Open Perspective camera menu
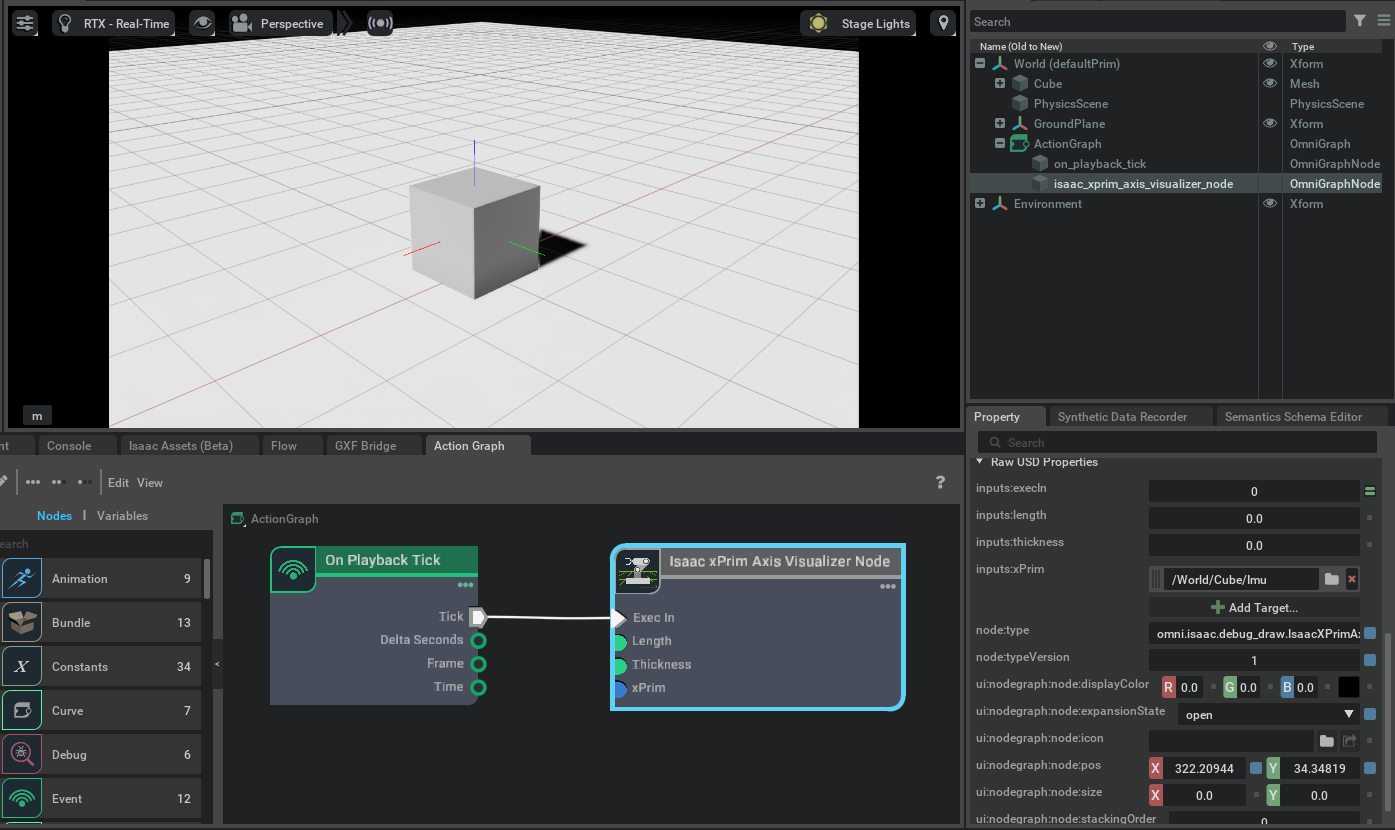The width and height of the screenshot is (1395, 830). [280, 23]
